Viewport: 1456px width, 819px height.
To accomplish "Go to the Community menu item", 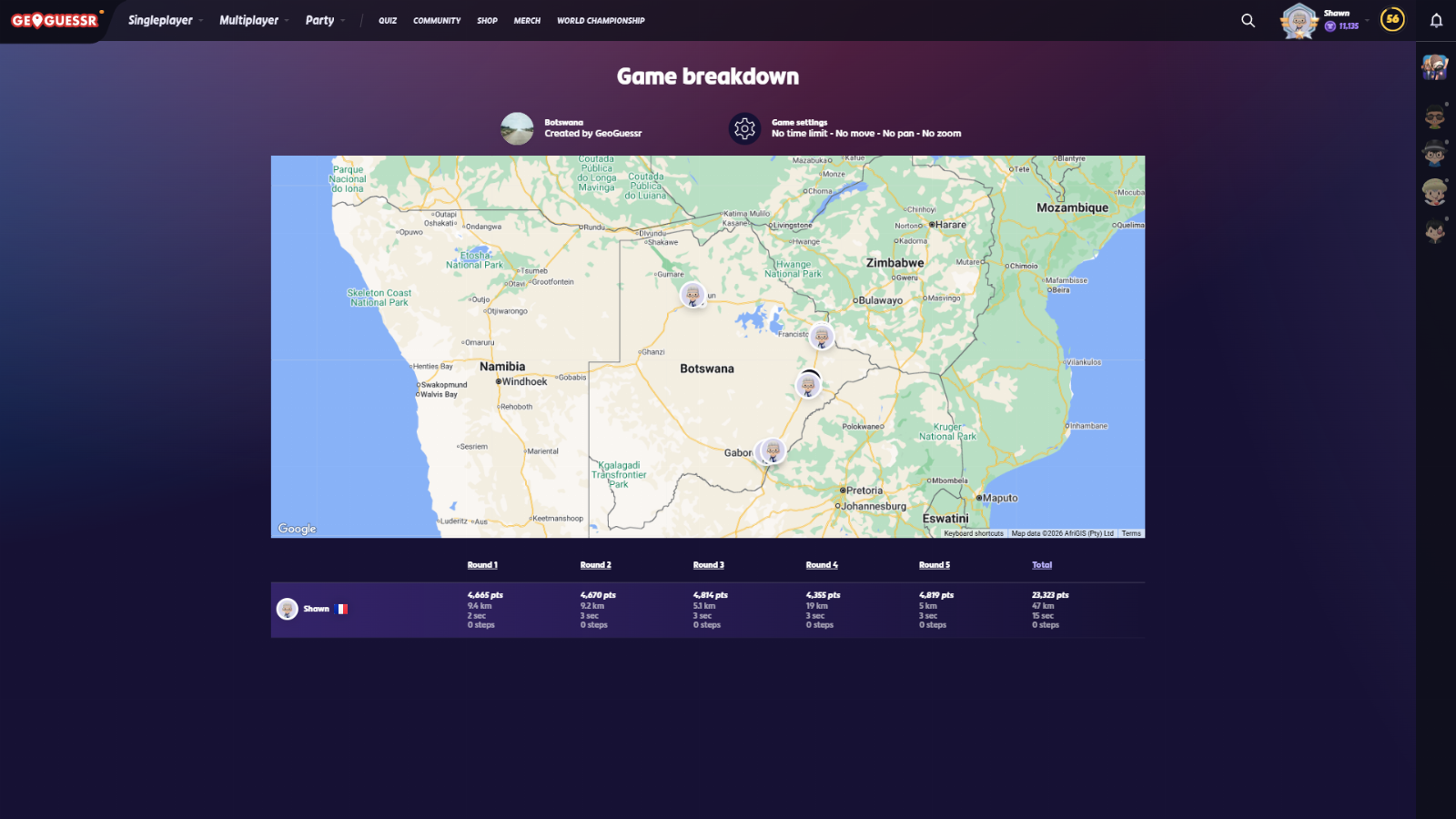I will pyautogui.click(x=437, y=20).
